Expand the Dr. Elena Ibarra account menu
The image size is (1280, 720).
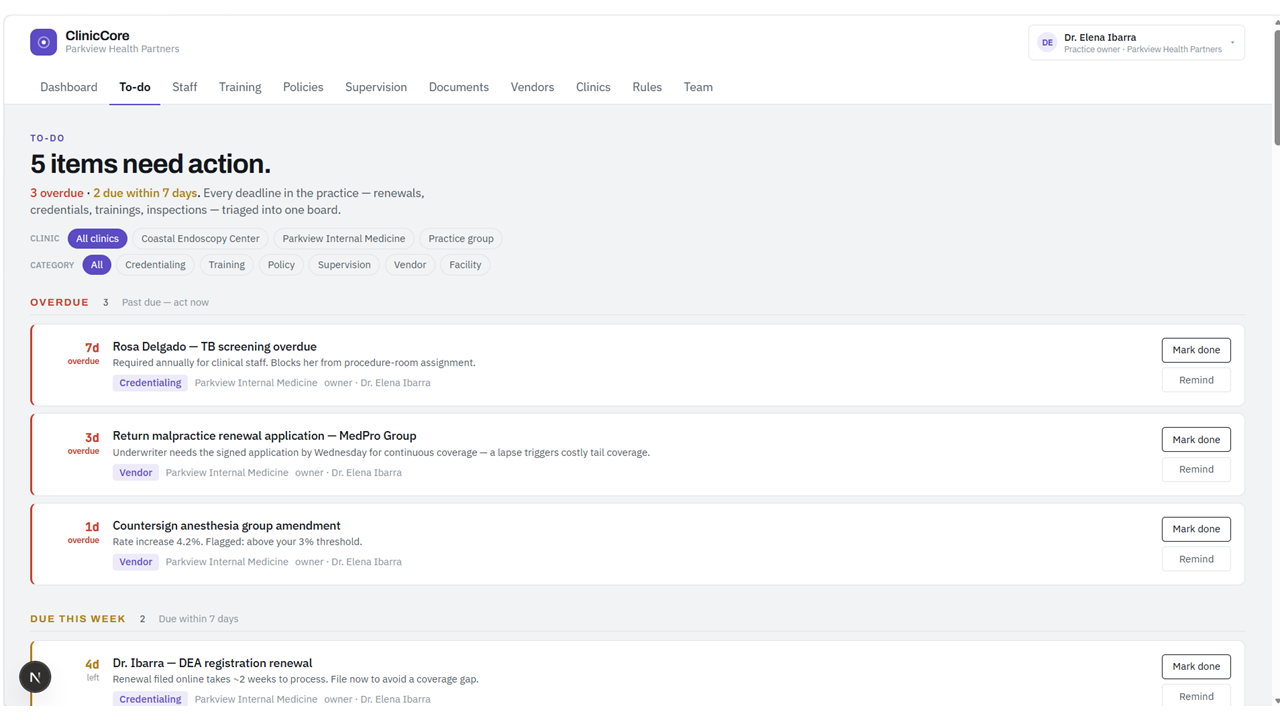click(1136, 42)
